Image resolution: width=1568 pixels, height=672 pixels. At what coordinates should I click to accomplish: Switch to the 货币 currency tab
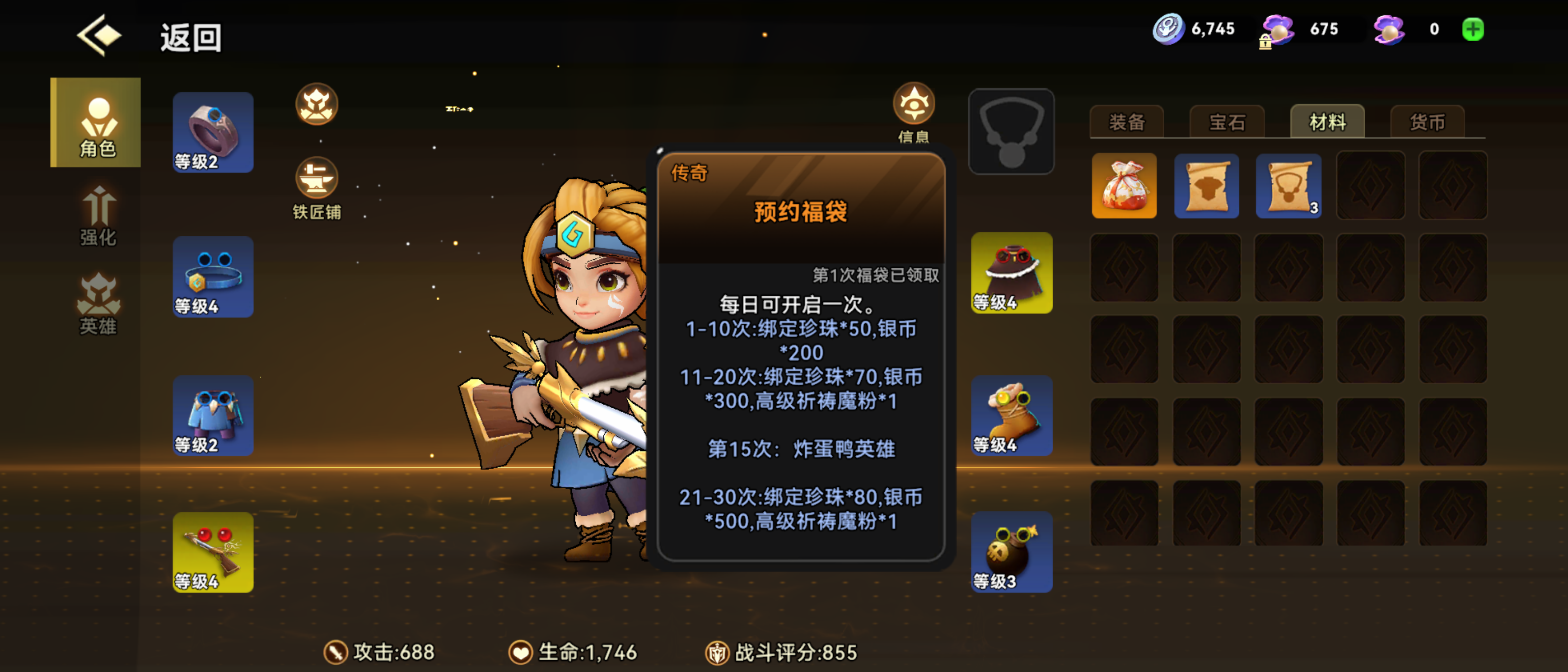point(1428,122)
